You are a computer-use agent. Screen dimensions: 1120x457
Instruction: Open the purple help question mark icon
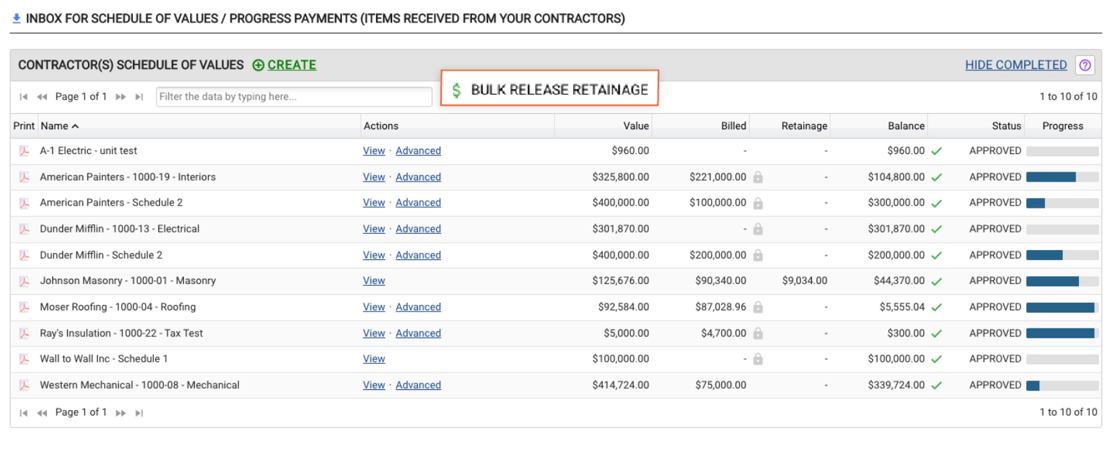coord(1085,65)
